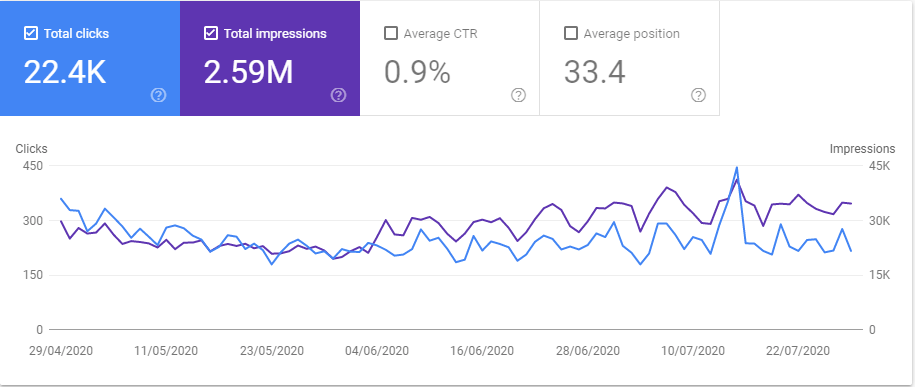Click the highest peak of the clicks line
This screenshot has height=387, width=915.
[736, 168]
